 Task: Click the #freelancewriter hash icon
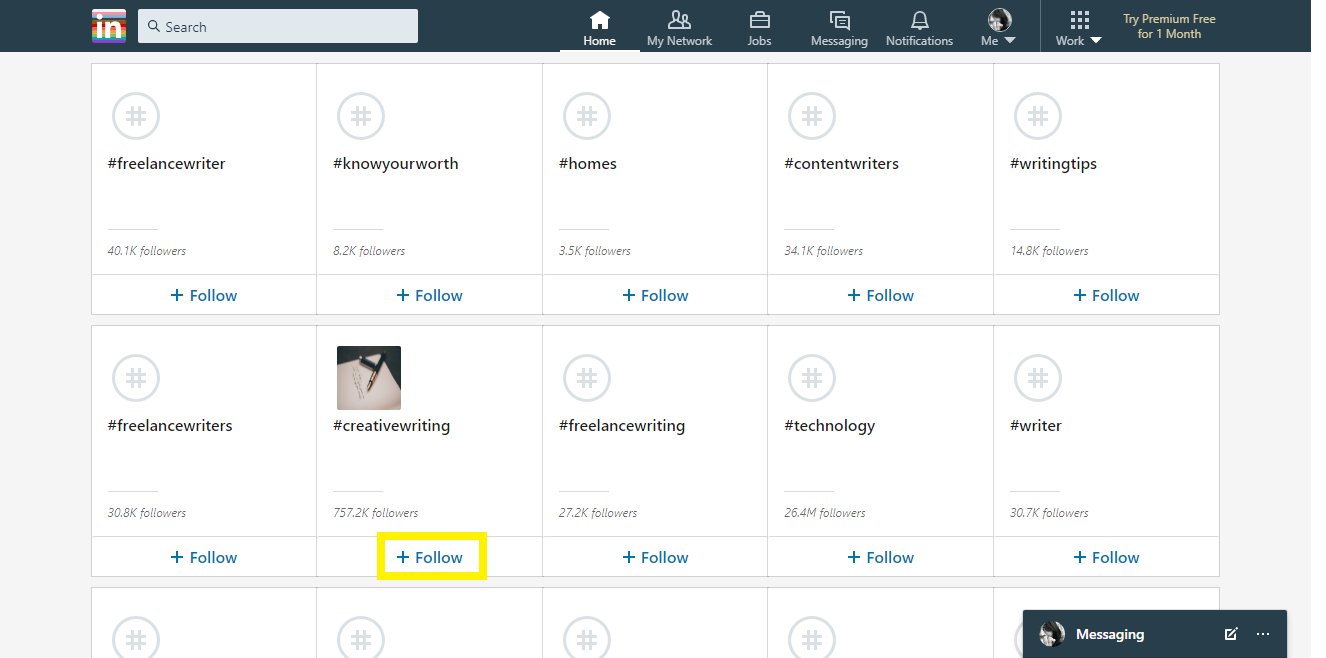click(x=136, y=116)
